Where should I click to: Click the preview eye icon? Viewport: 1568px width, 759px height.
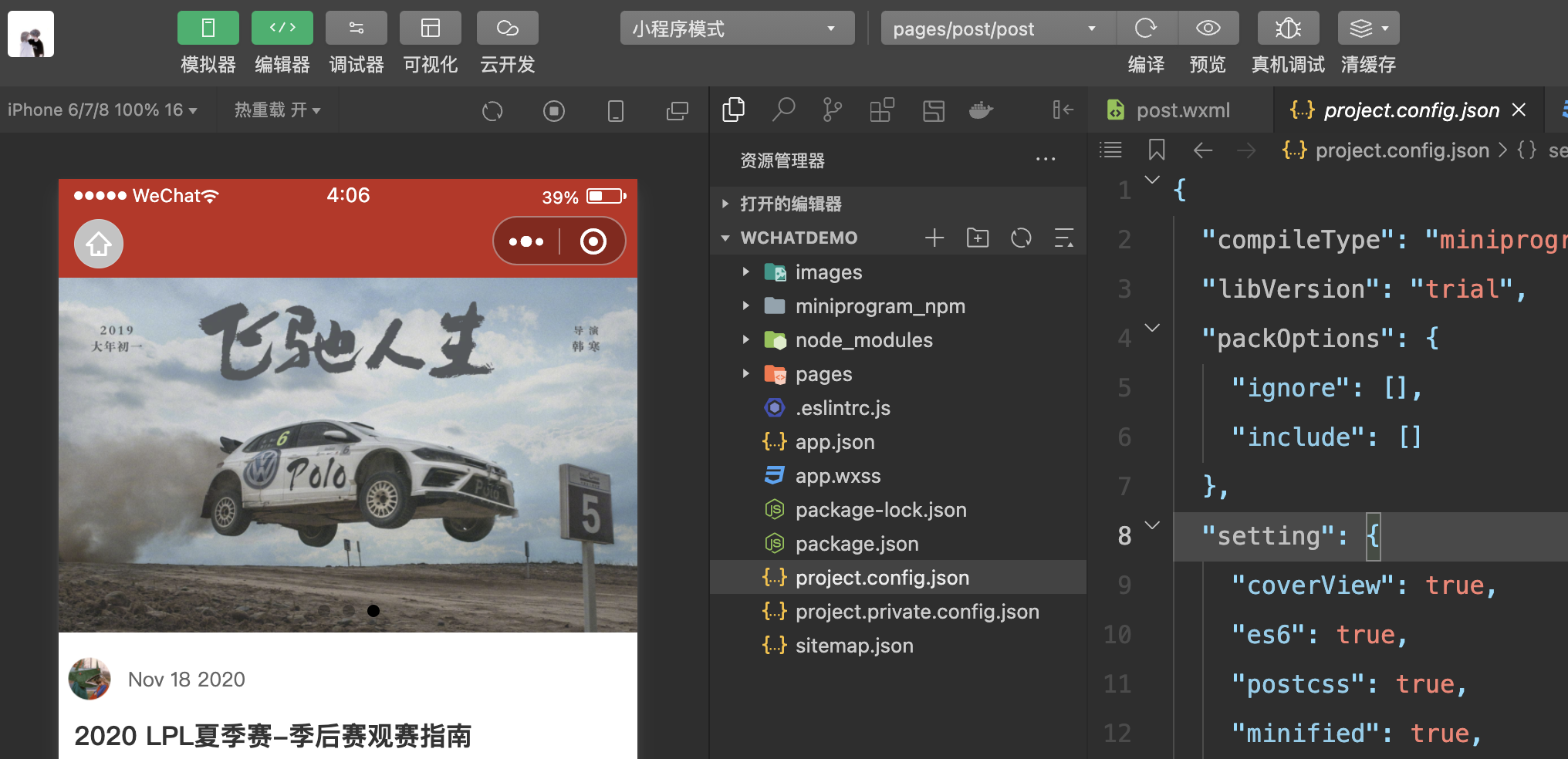click(x=1208, y=29)
